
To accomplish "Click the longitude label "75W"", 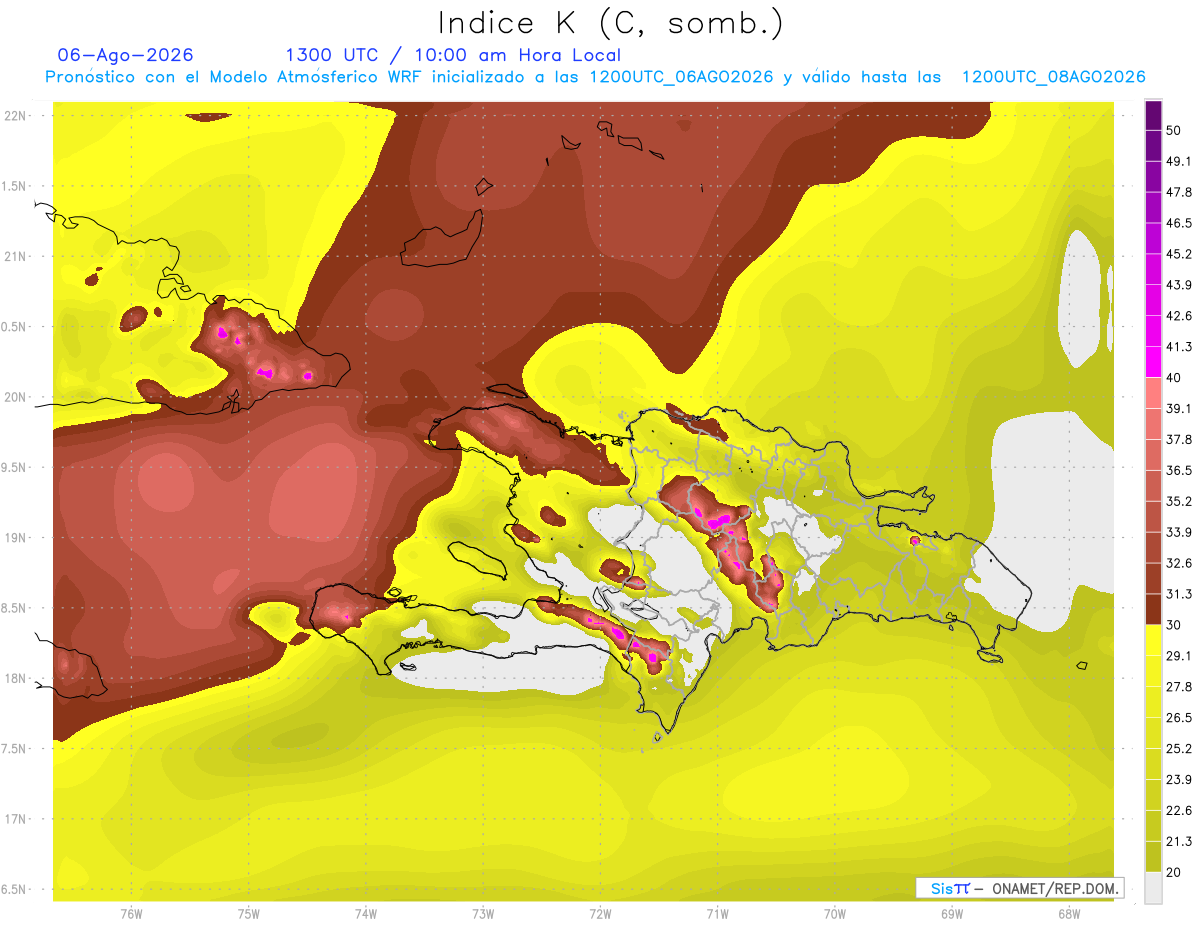I will click(249, 913).
